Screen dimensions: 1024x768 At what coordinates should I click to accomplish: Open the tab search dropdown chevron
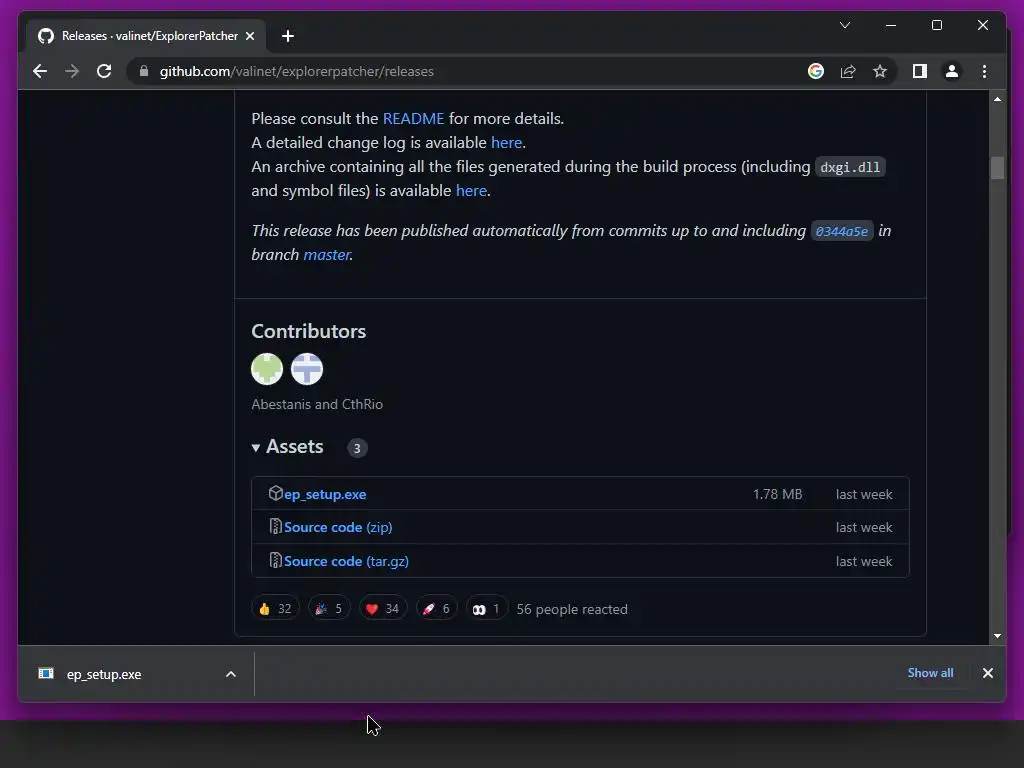click(844, 25)
